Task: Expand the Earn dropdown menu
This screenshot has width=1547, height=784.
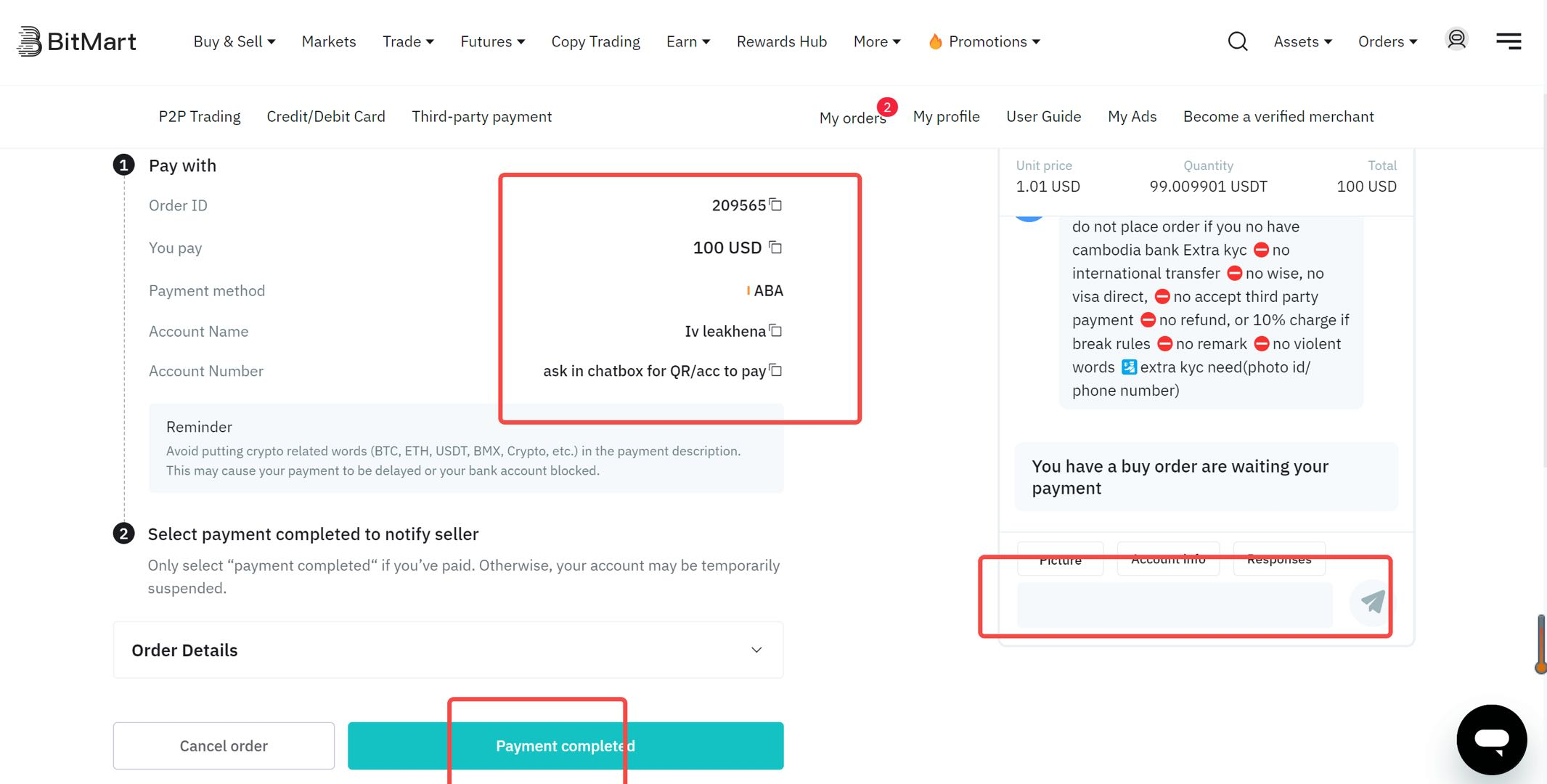Action: point(688,41)
